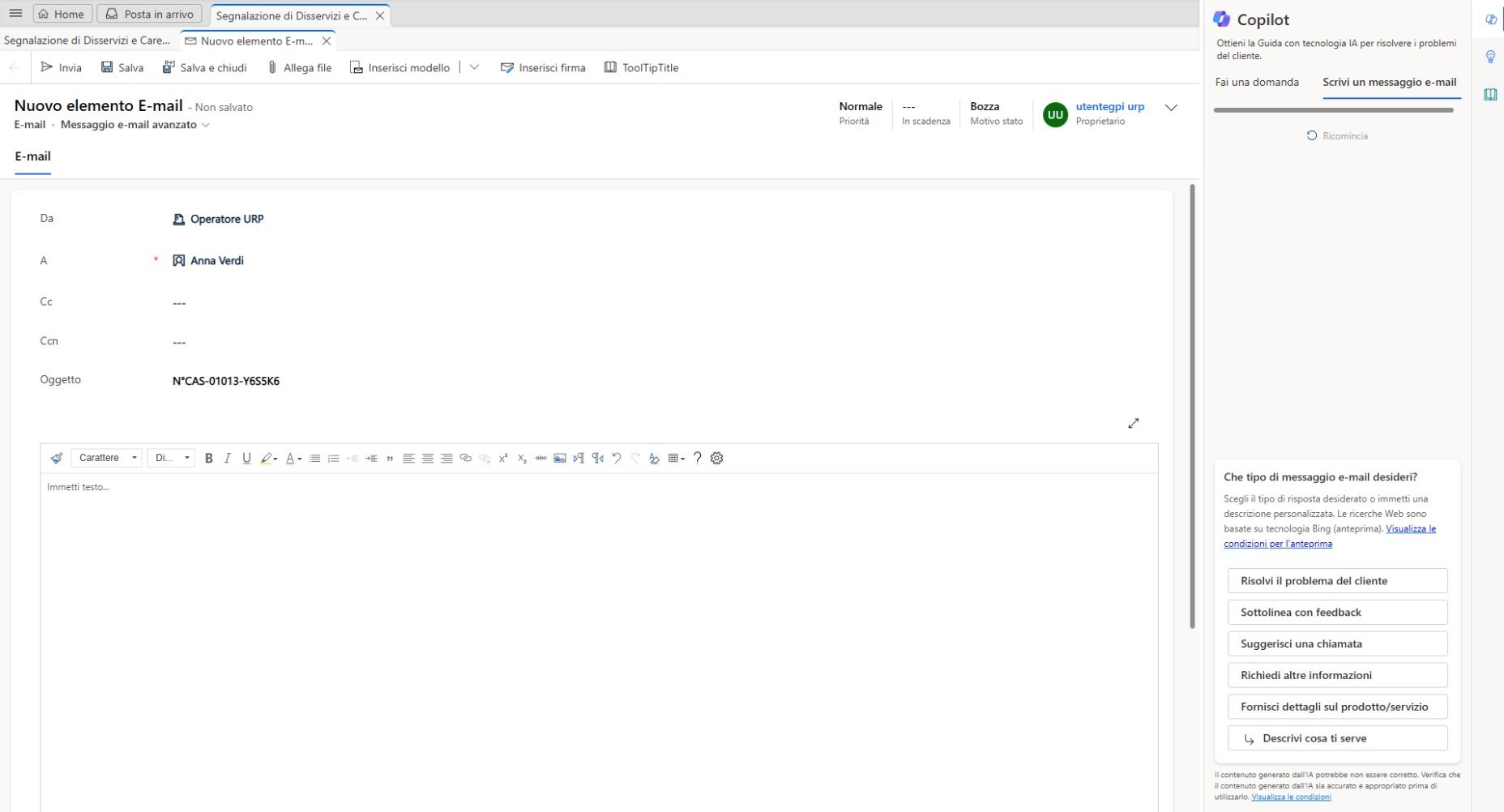This screenshot has width=1504, height=812.
Task: Insert a hyperlink in the message body
Action: coord(465,458)
